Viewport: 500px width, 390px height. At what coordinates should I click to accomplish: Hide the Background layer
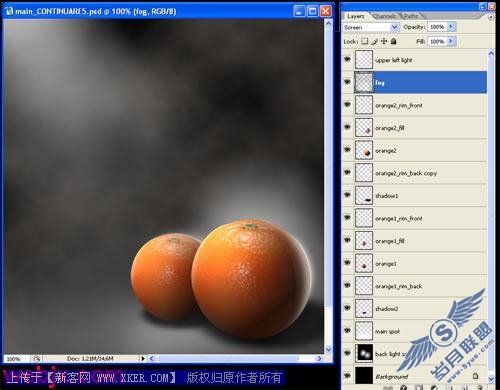click(x=347, y=376)
